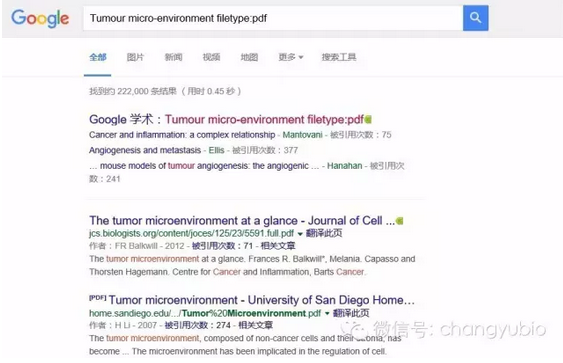Click the jcs.biologists.org URL text
Viewport: 563px width, 363px height.
click(191, 233)
